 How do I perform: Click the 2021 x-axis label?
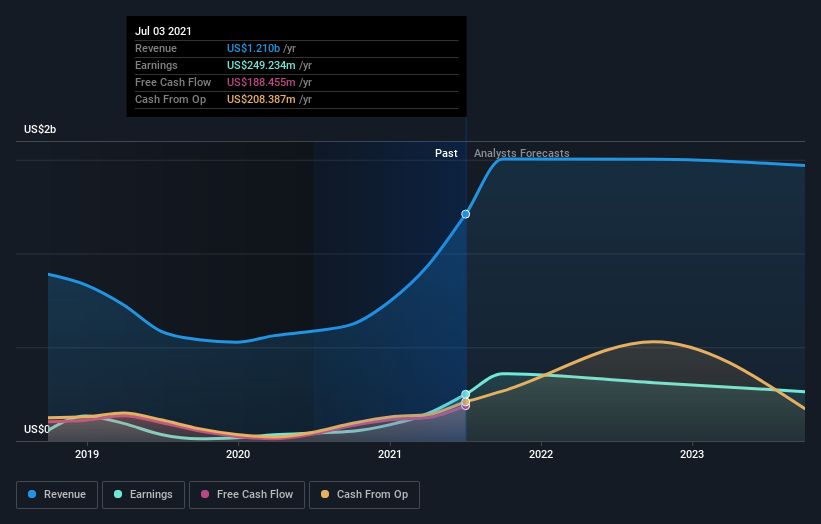pos(390,454)
